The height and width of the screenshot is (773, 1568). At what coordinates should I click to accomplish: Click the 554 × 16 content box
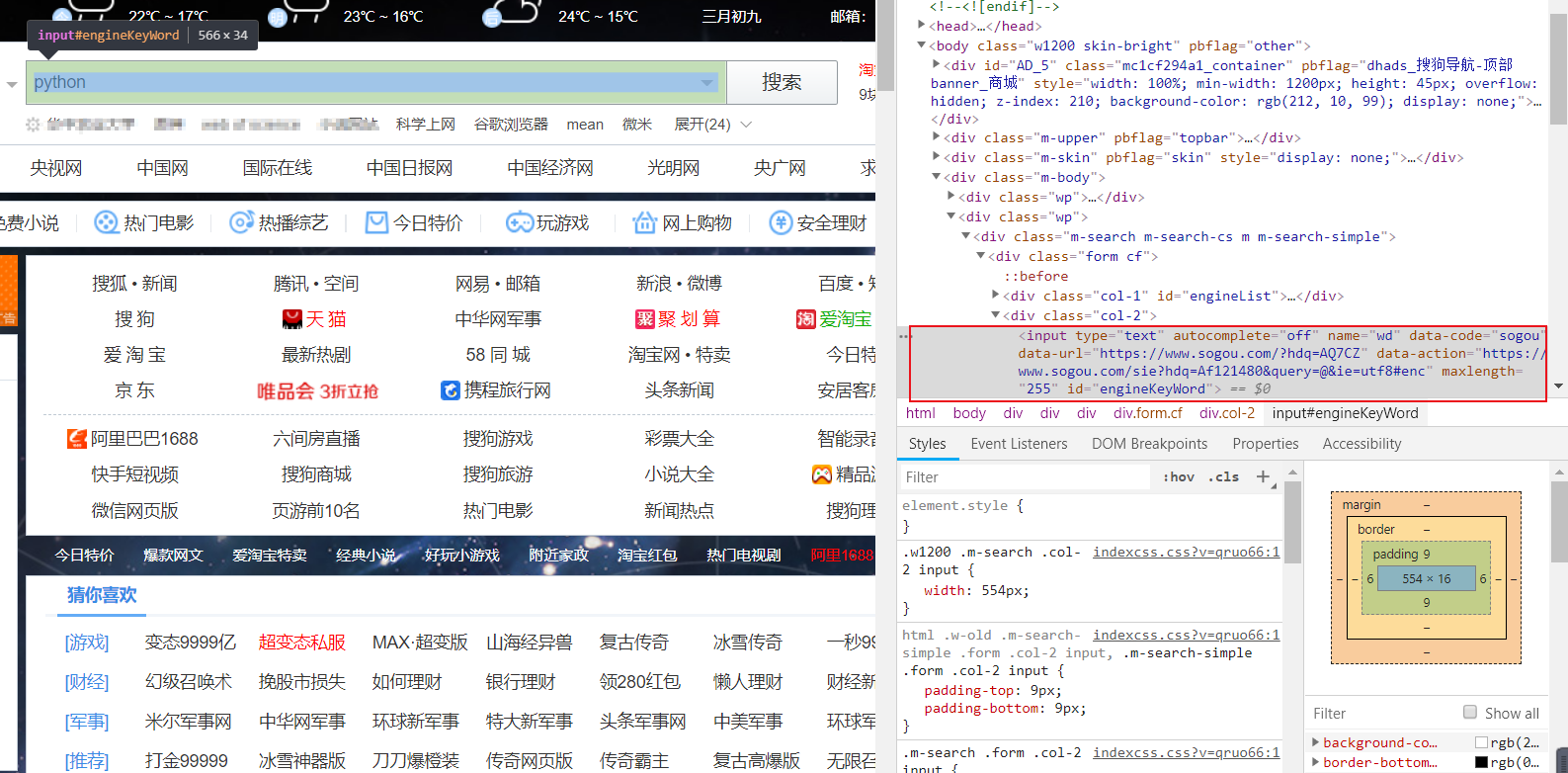(1426, 579)
